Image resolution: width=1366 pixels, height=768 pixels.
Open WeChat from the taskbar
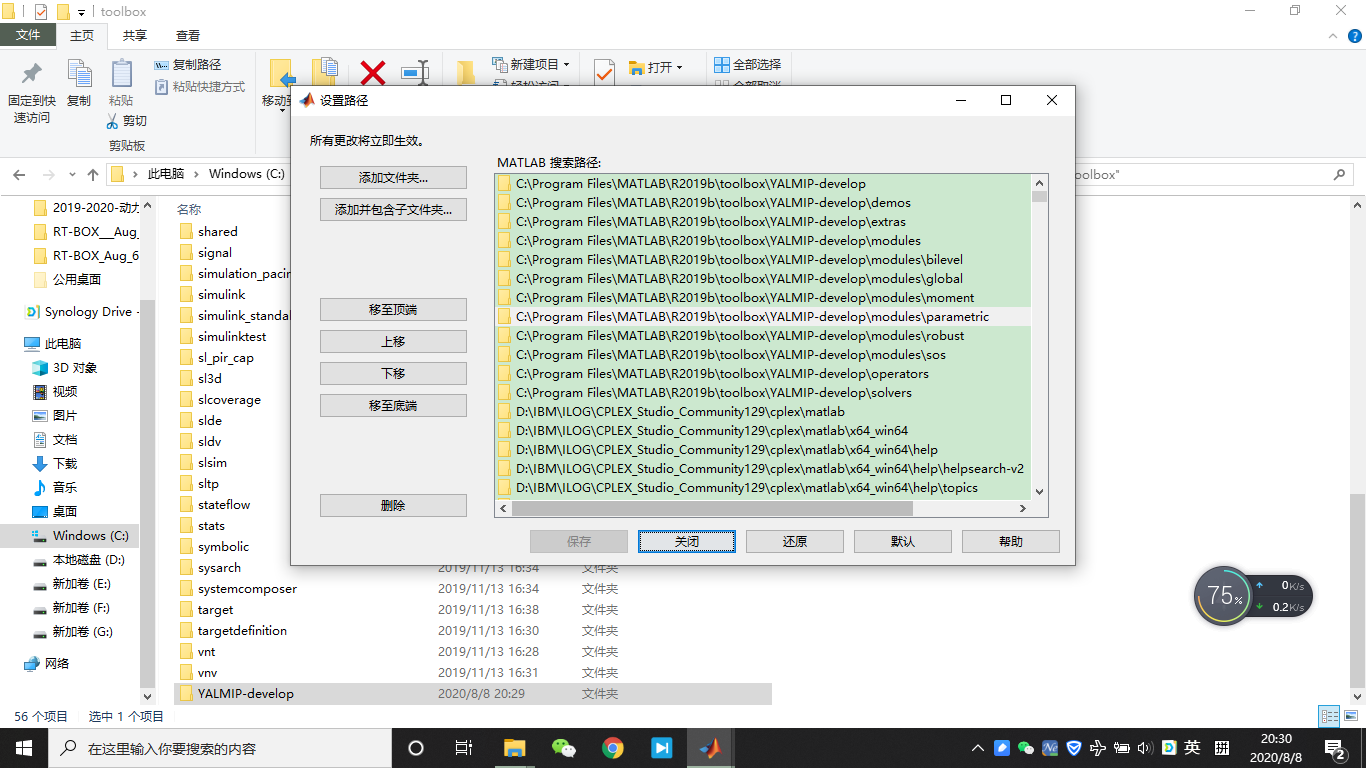[564, 748]
